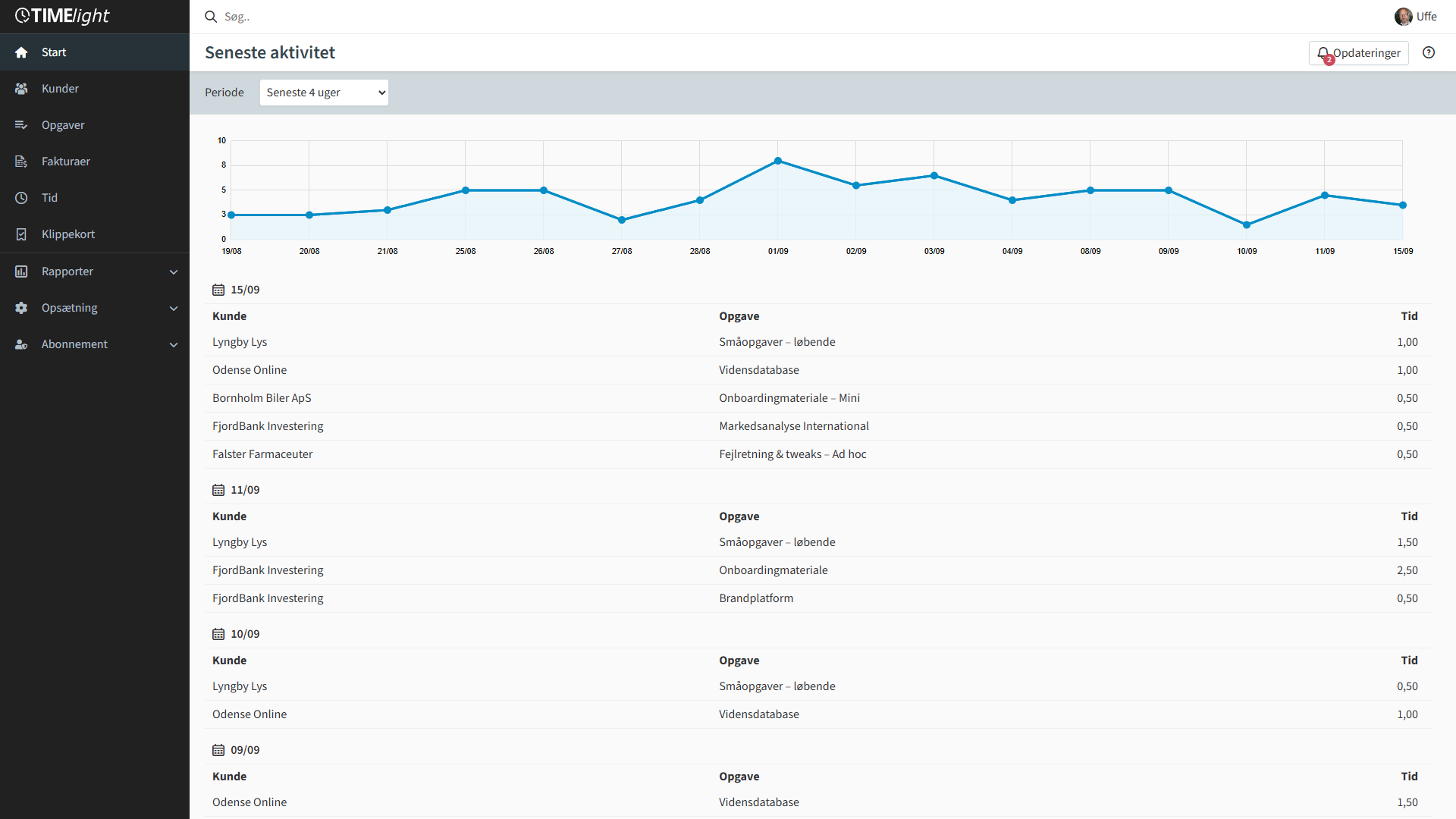Click the calendar icon beside 15/09
1456x819 pixels.
218,290
